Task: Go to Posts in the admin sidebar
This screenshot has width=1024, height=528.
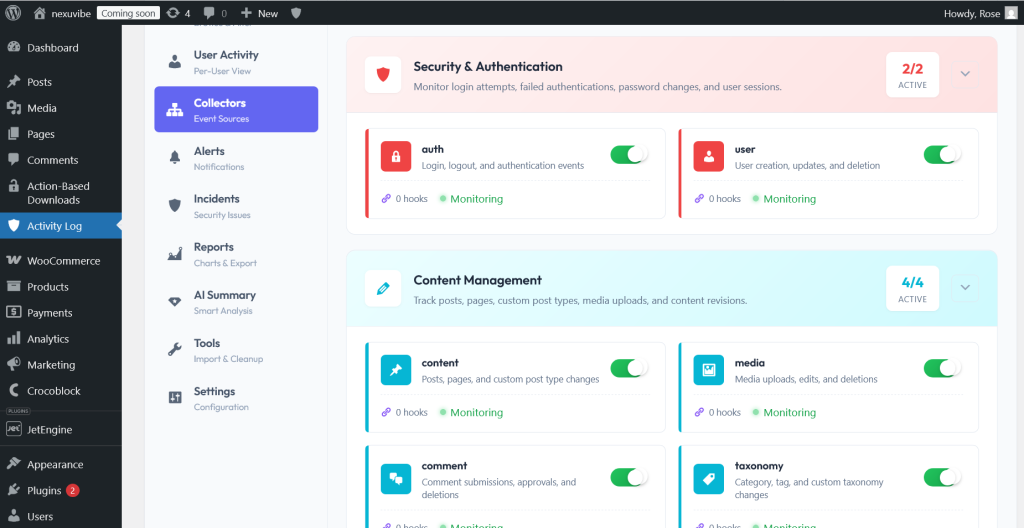Action: [61, 82]
